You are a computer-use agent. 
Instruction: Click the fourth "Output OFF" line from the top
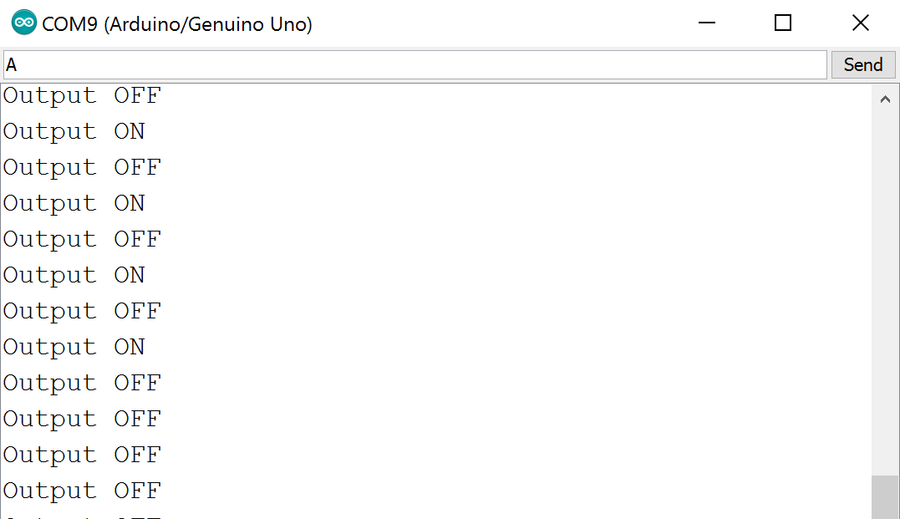[82, 312]
